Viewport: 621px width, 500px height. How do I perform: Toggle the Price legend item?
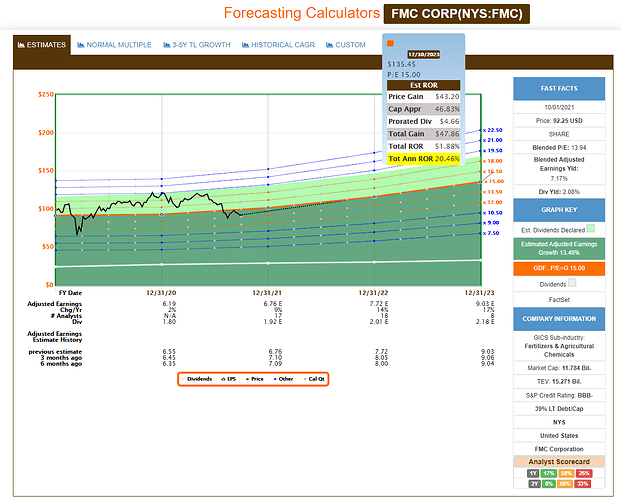(x=255, y=379)
